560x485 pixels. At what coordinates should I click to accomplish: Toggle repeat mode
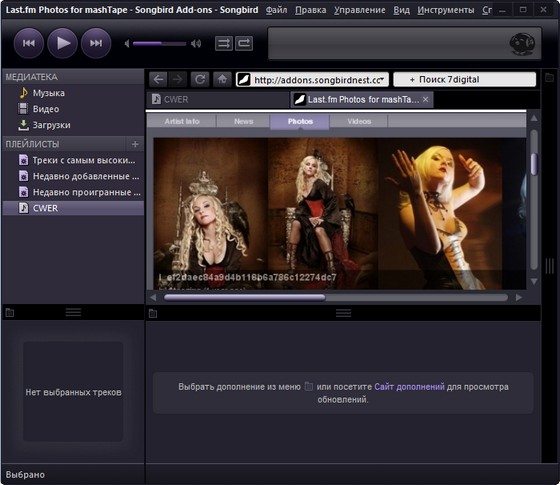244,44
